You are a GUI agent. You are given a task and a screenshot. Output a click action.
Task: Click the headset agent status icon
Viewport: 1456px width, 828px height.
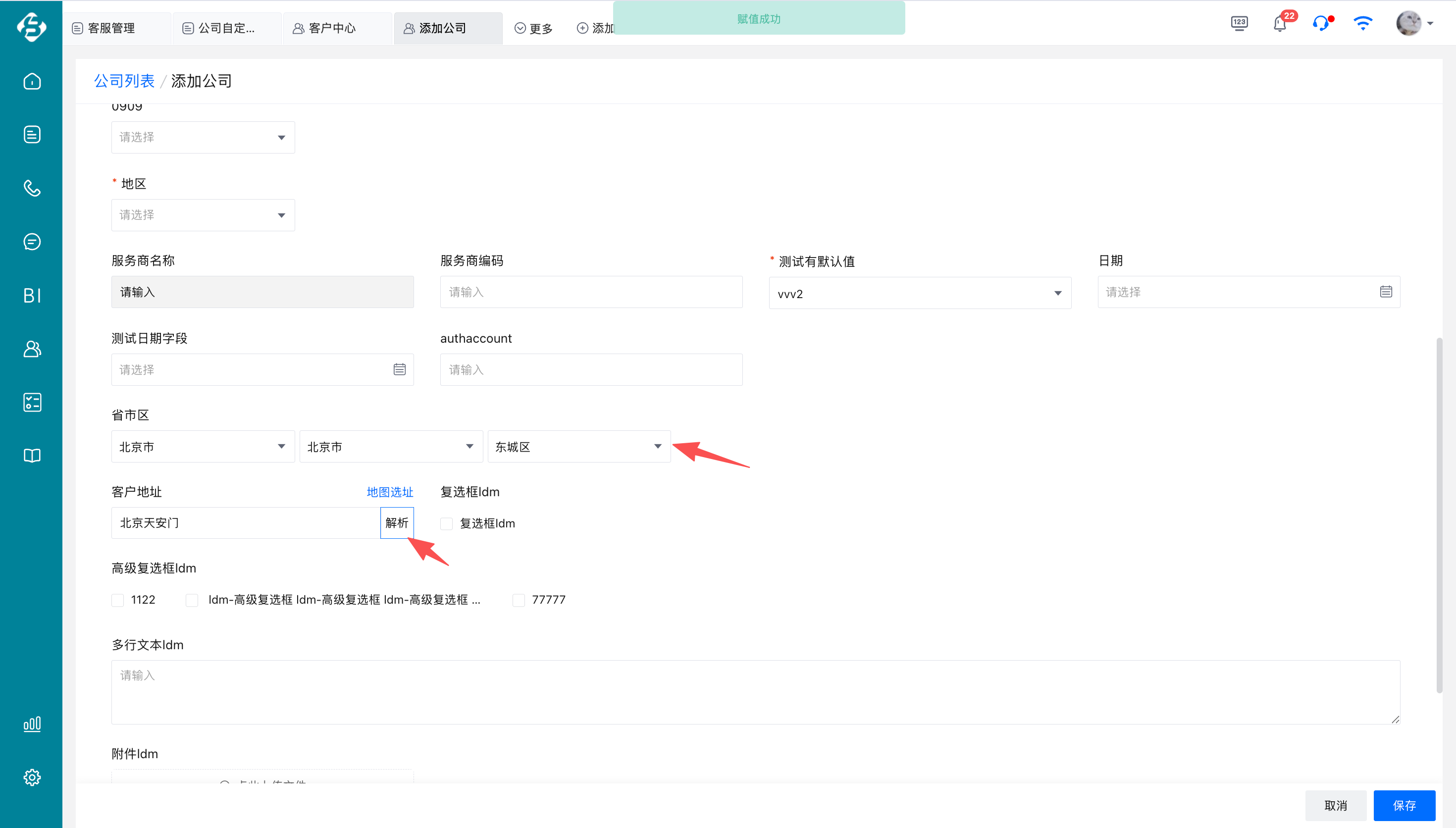[1321, 24]
